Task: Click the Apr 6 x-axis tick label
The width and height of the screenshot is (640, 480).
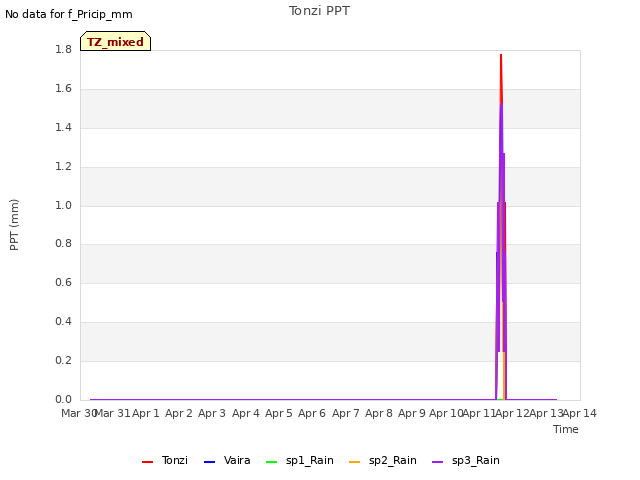Action: (x=312, y=413)
